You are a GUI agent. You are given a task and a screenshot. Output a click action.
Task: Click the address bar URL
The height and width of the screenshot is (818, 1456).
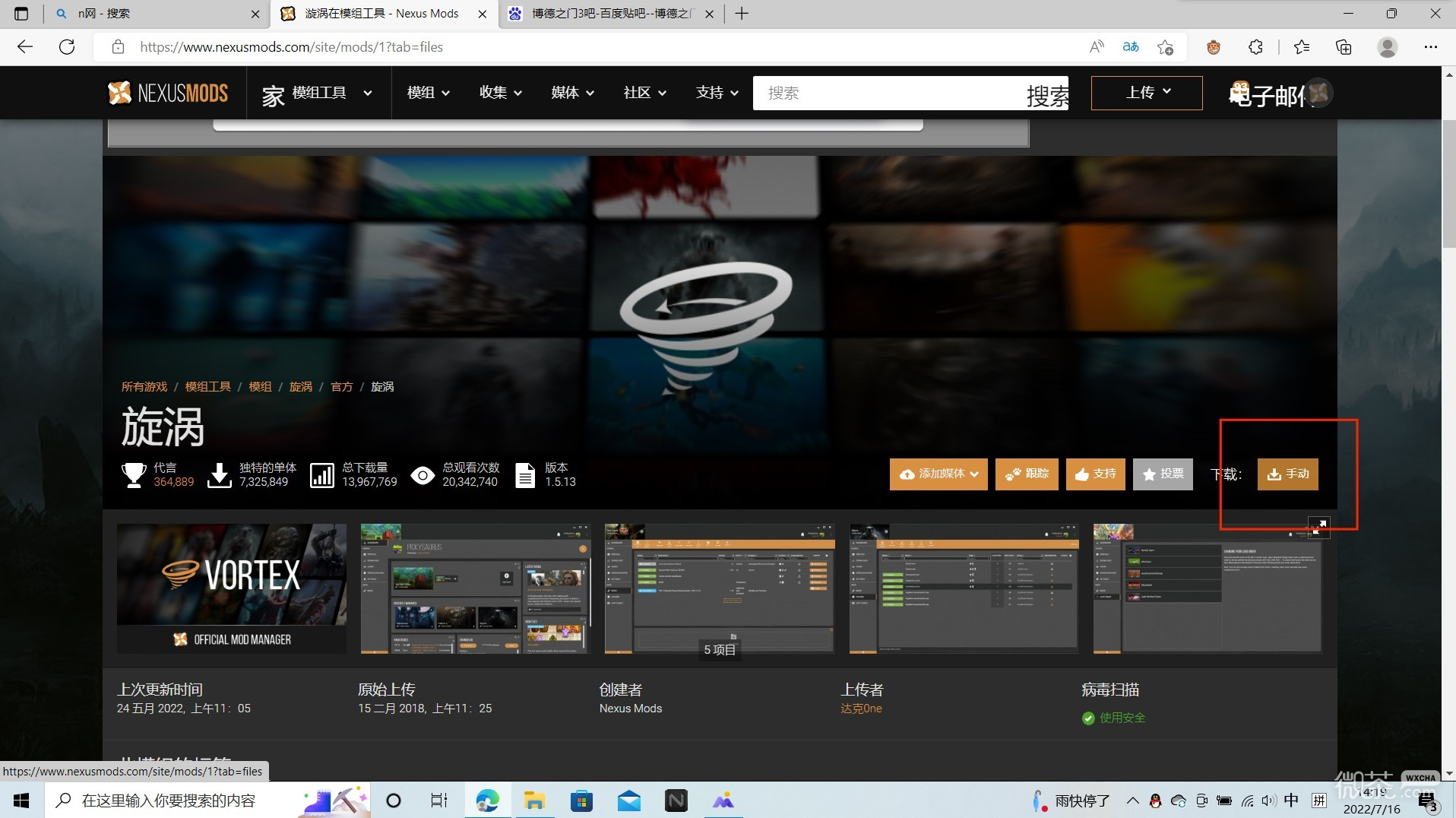291,47
